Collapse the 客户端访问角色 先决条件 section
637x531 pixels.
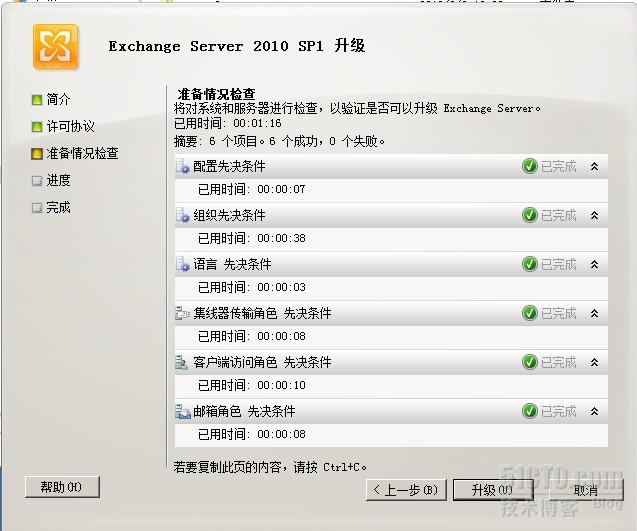(x=594, y=362)
